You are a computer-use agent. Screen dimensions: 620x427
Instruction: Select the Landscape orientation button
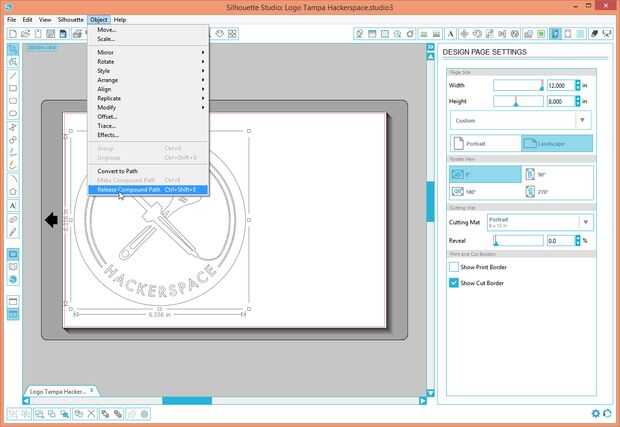click(557, 143)
